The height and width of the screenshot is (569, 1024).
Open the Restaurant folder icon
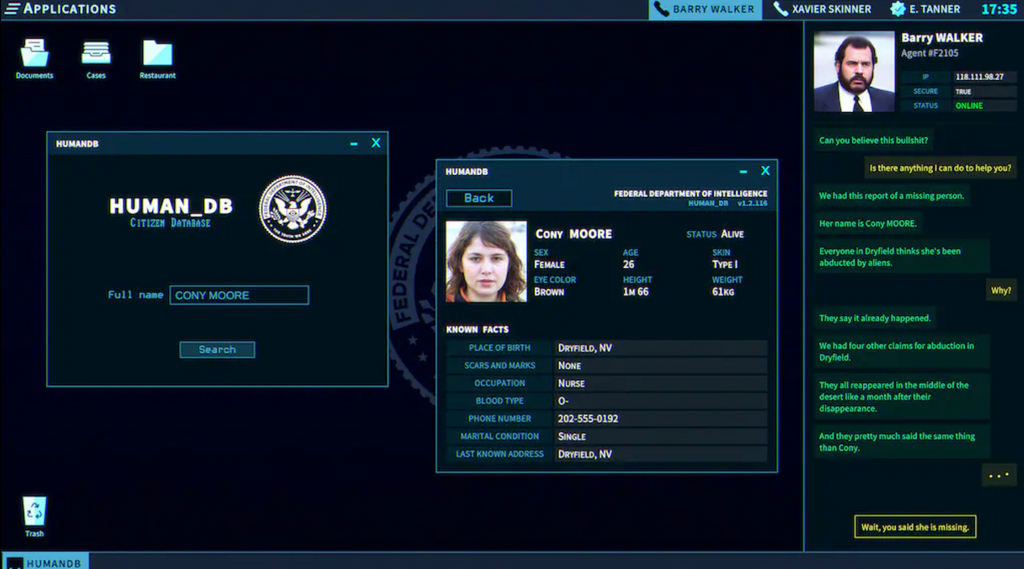coord(157,54)
